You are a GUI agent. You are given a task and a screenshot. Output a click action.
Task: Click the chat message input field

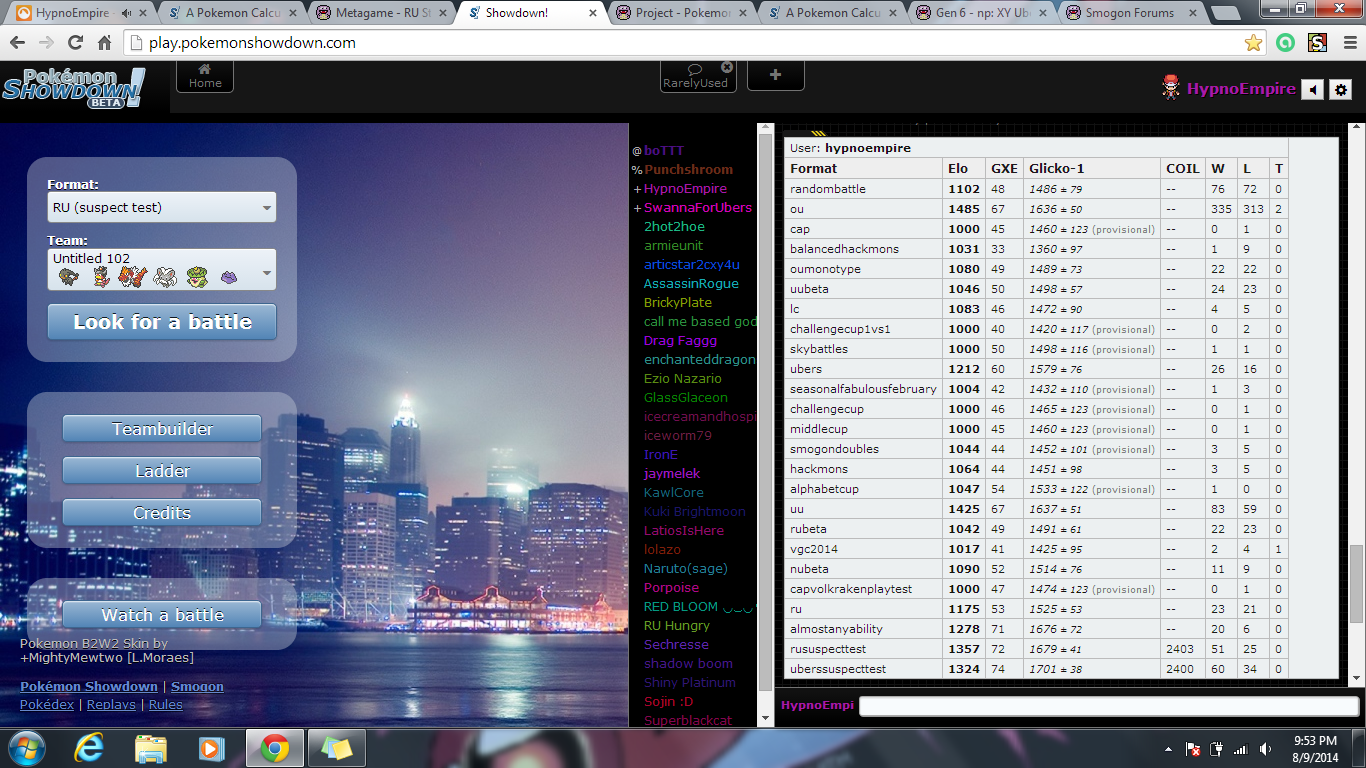pyautogui.click(x=1109, y=706)
